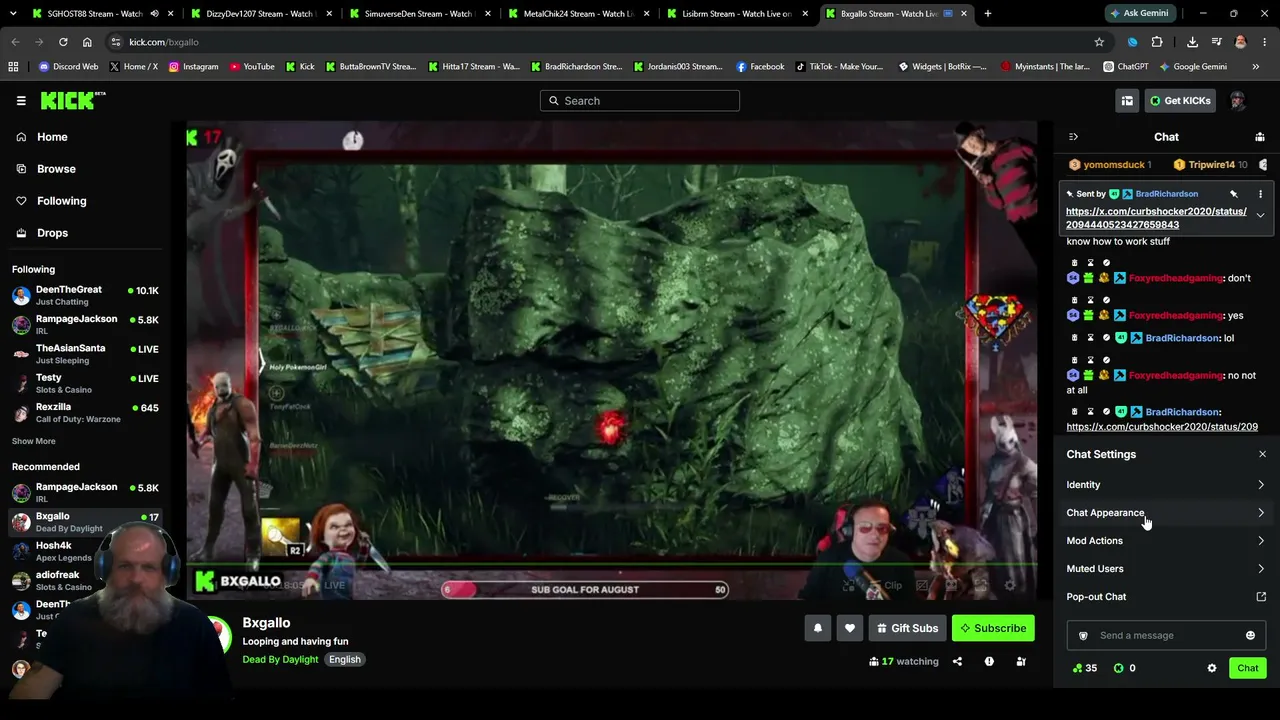Viewport: 1280px width, 720px height.
Task: Expand the pinned message chevron
Action: [1260, 215]
